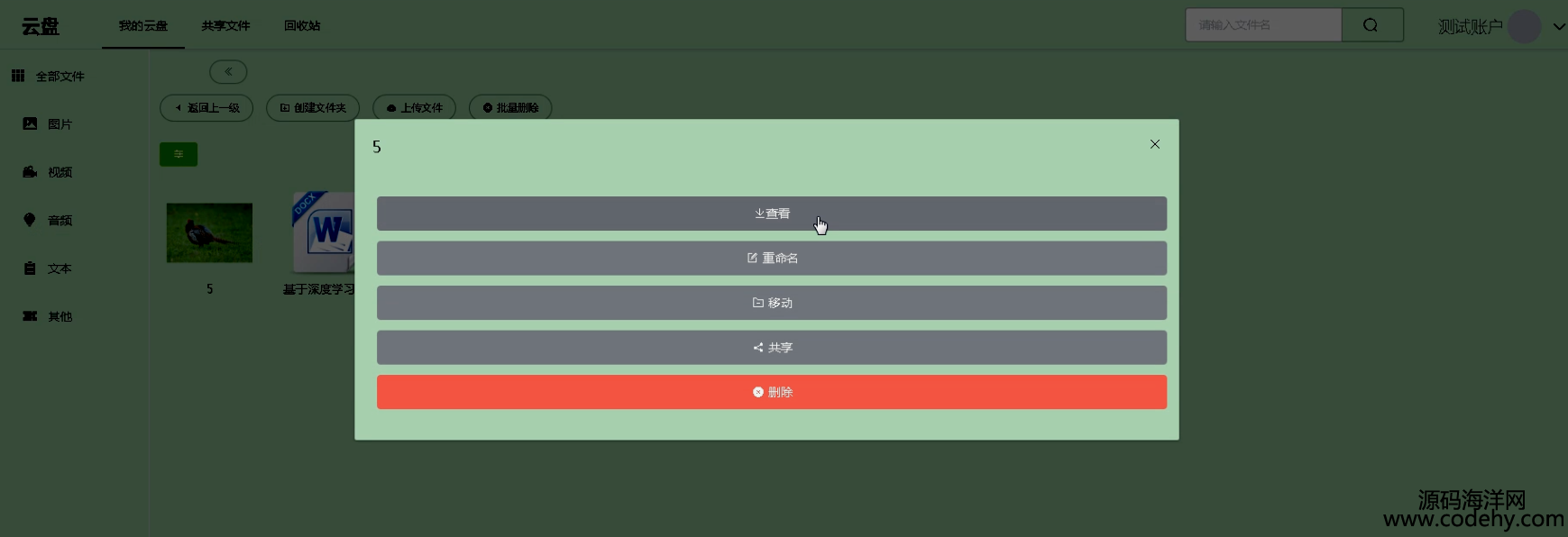
Task: Click the 重命名 button
Action: click(772, 259)
